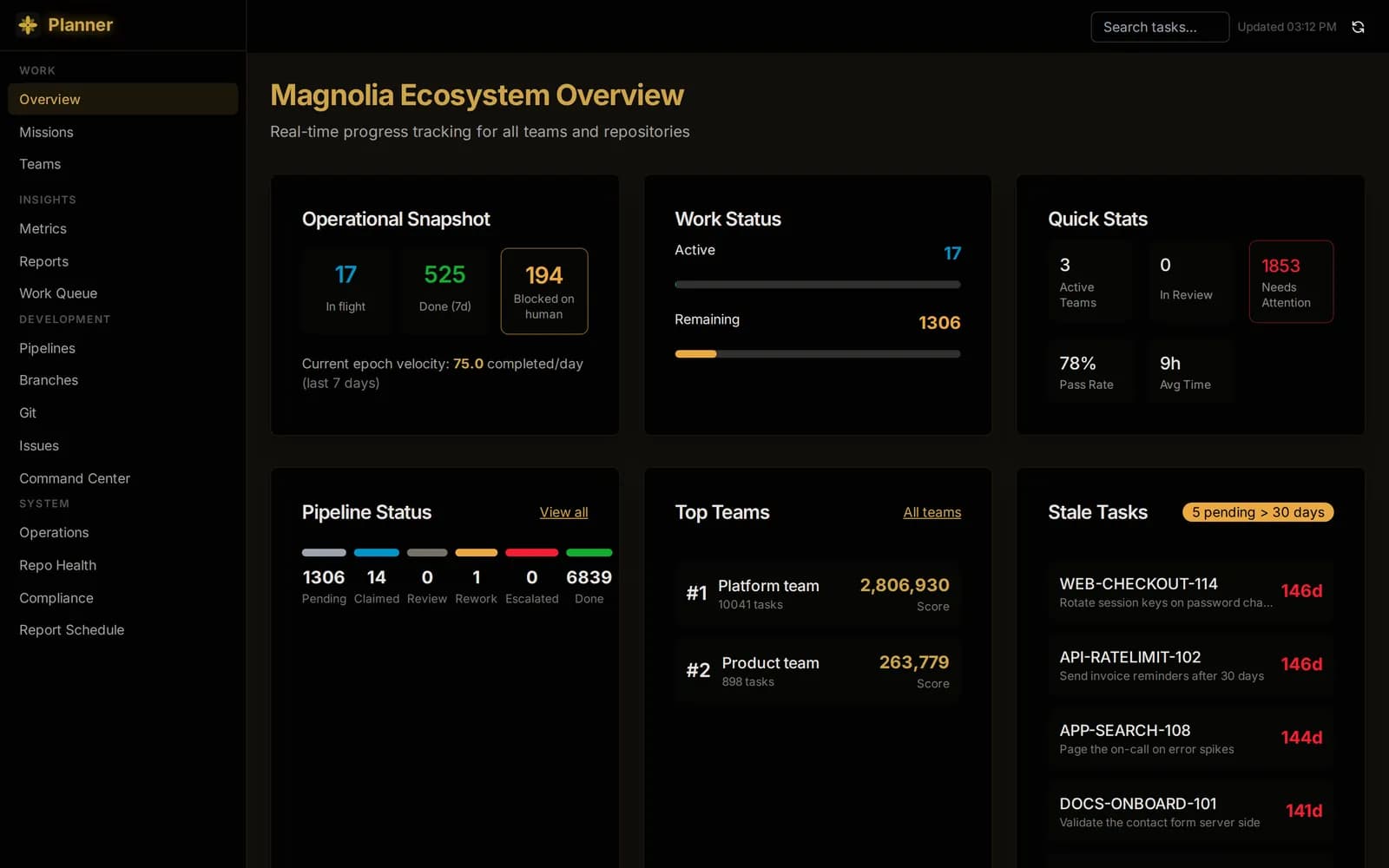Screen dimensions: 1389x868
Task: Open stale task DOCS-ONBOARD-101
Action: [x=1190, y=812]
